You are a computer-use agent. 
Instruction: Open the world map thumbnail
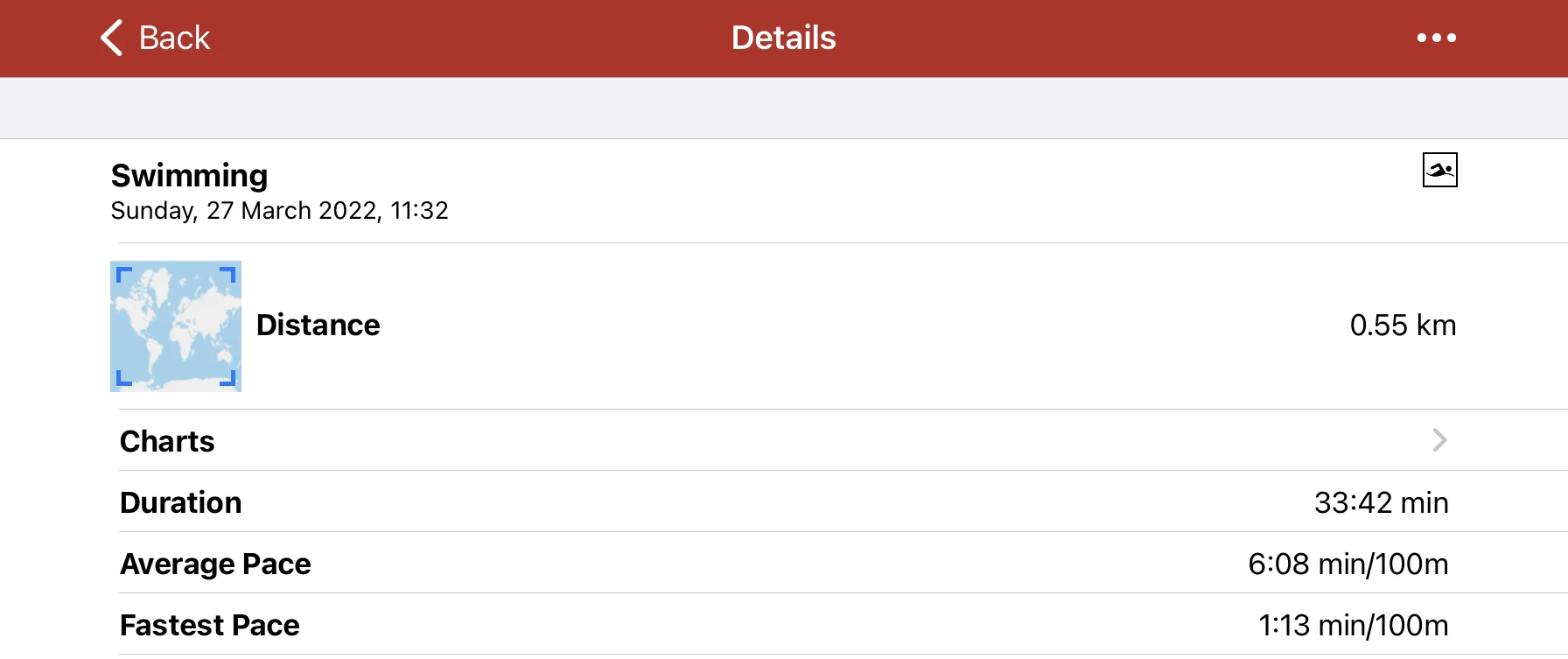(x=176, y=326)
